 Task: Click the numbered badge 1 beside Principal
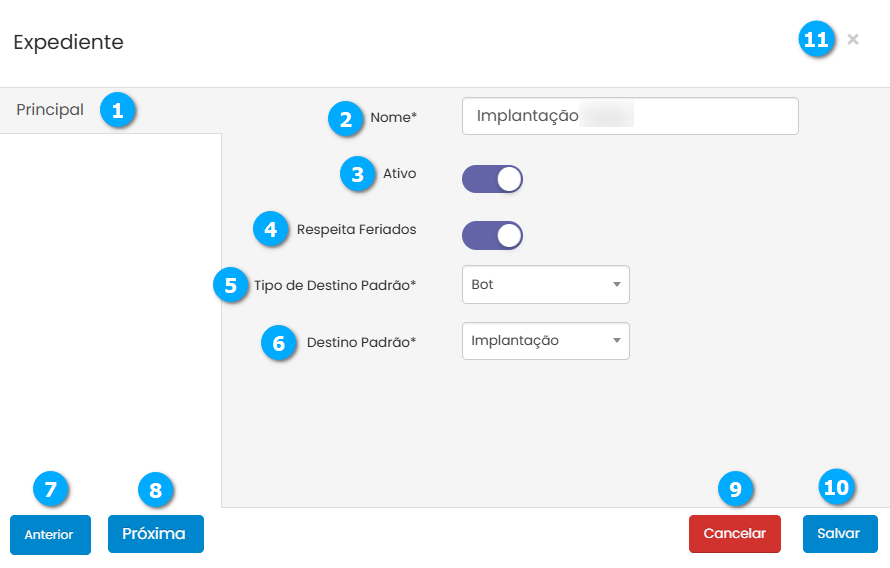[117, 110]
